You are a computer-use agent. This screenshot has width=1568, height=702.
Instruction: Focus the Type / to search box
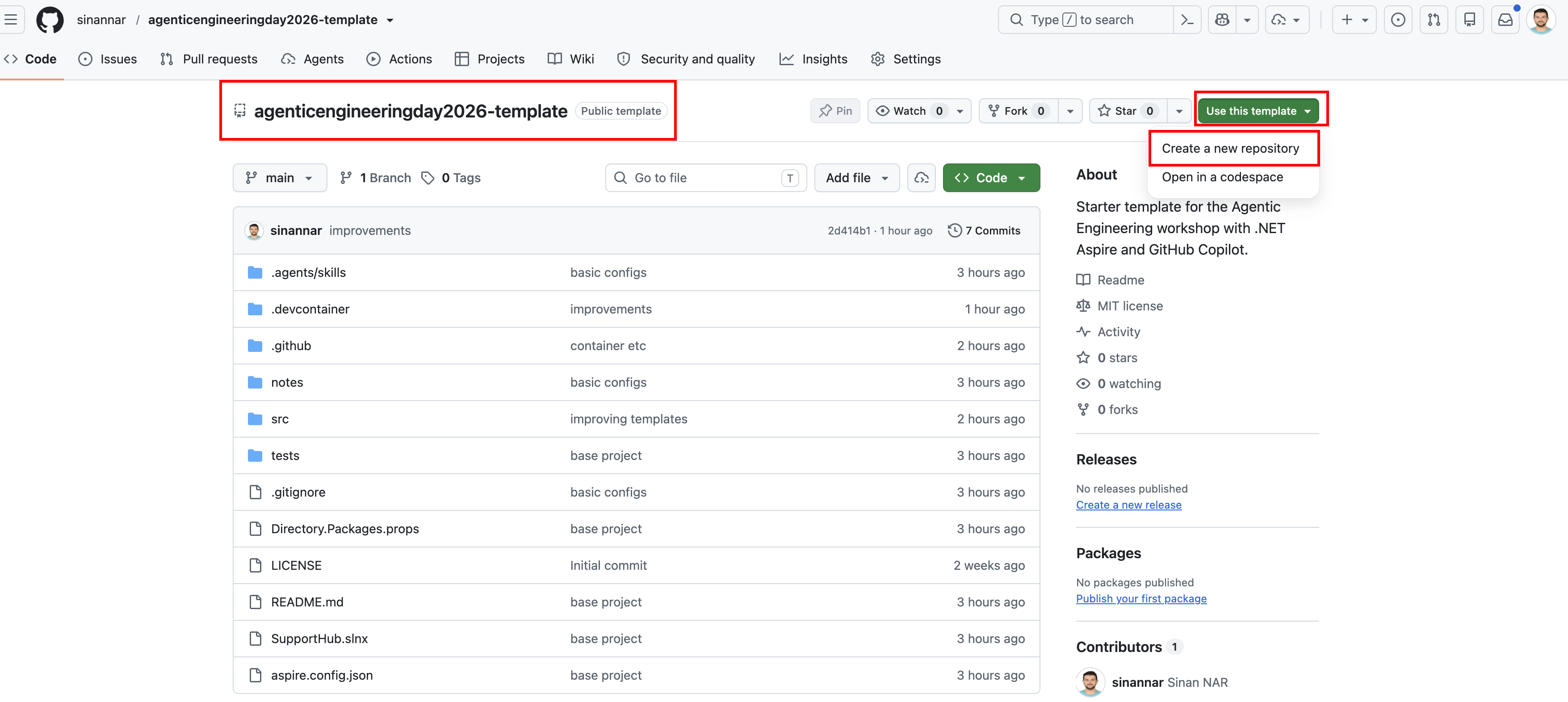click(1085, 20)
